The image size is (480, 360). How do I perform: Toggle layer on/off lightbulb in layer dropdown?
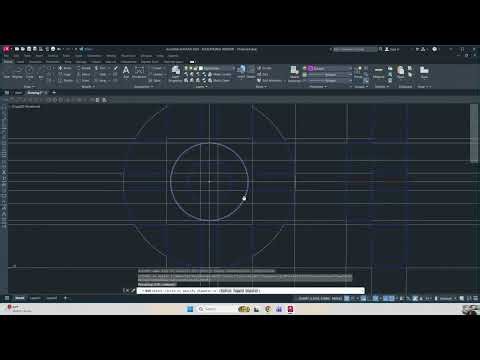coord(186,68)
